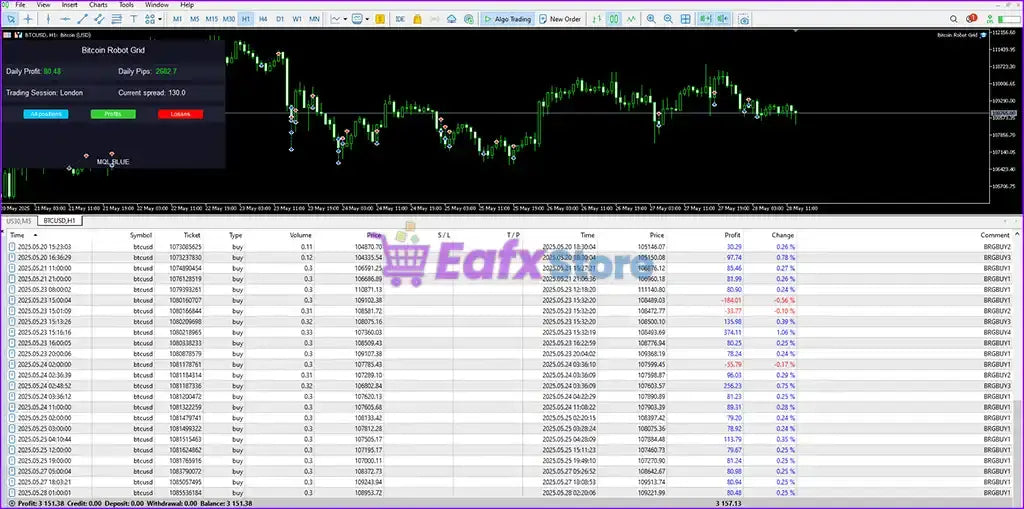Click the connection status bar indicator
Screen dimensions: 1024x509
click(1010, 19)
